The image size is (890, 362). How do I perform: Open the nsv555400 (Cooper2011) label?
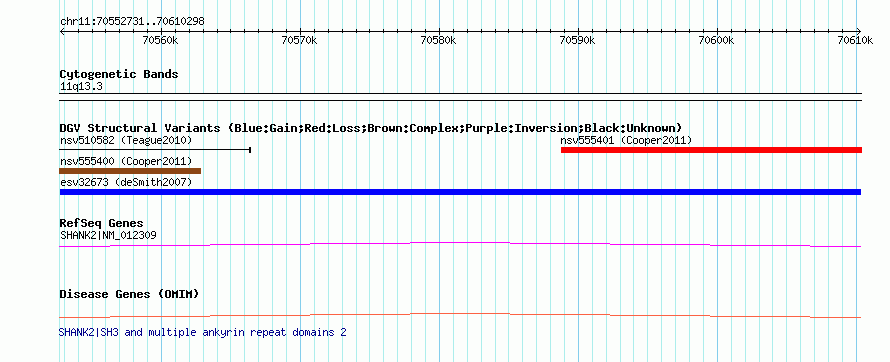tap(126, 161)
